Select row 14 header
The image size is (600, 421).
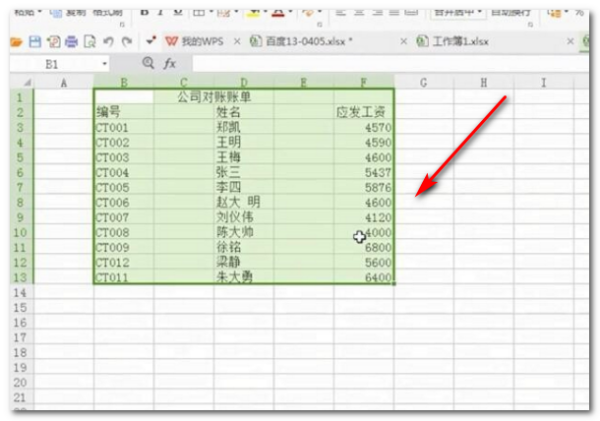click(x=20, y=293)
